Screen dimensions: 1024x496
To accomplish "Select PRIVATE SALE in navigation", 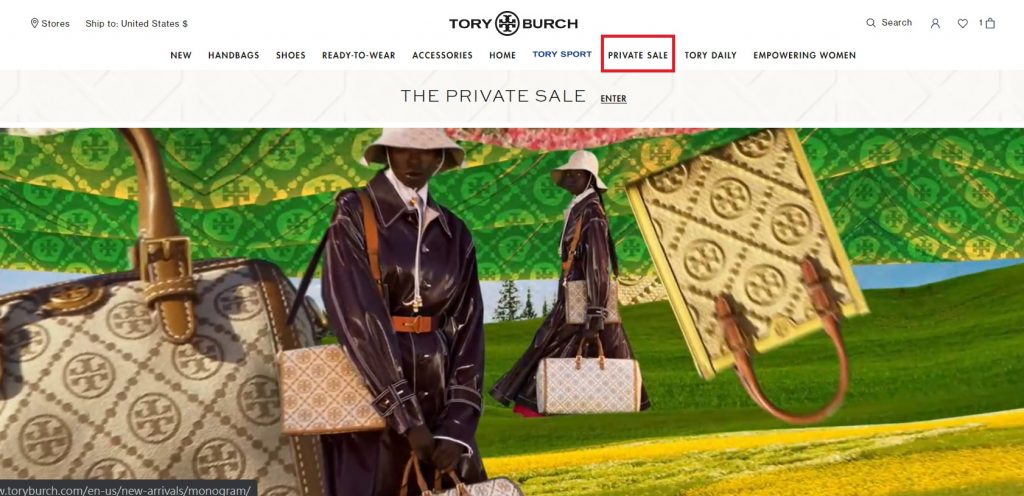I will tap(638, 55).
